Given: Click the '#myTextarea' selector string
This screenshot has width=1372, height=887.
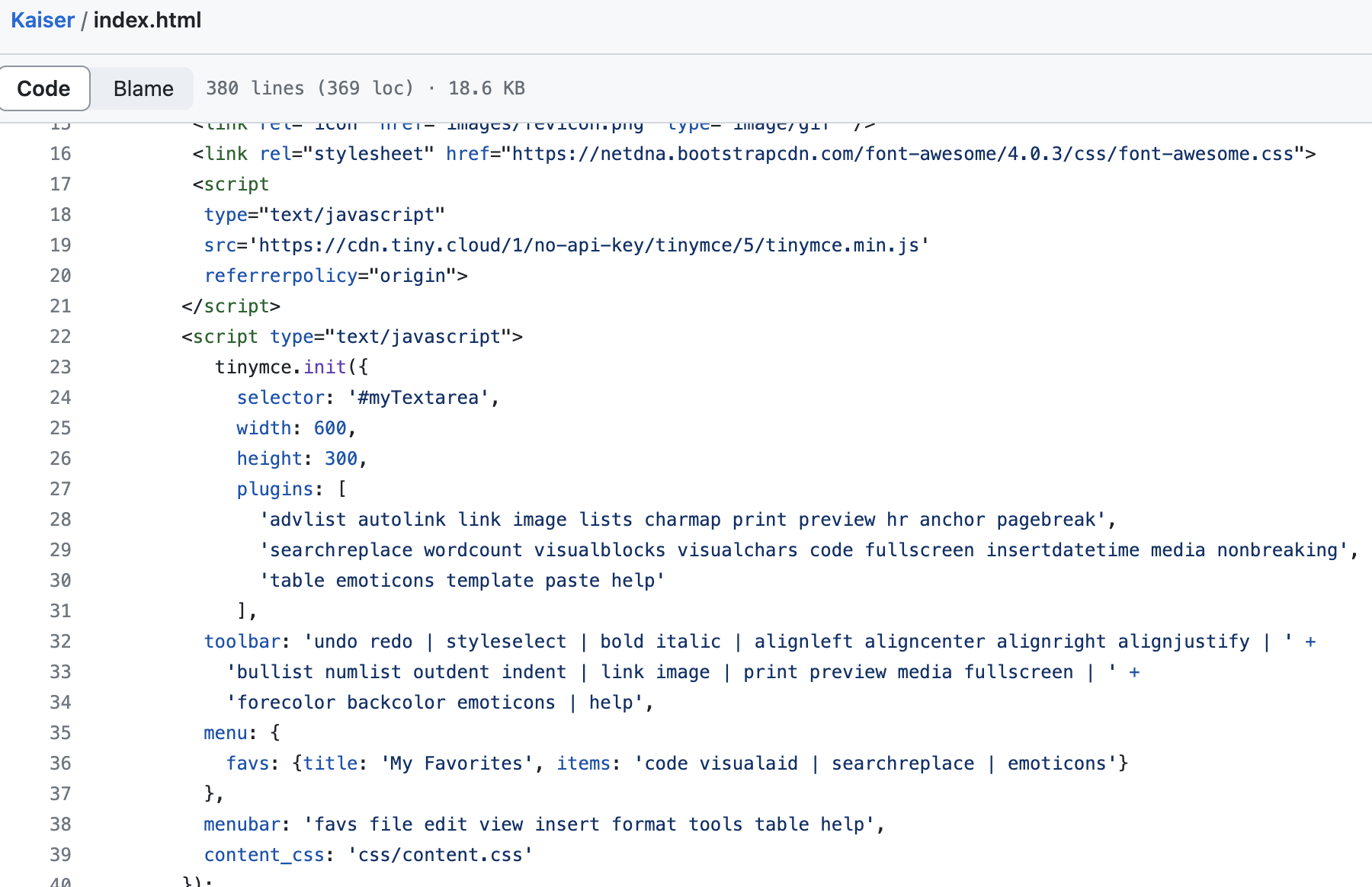Looking at the screenshot, I should [418, 398].
